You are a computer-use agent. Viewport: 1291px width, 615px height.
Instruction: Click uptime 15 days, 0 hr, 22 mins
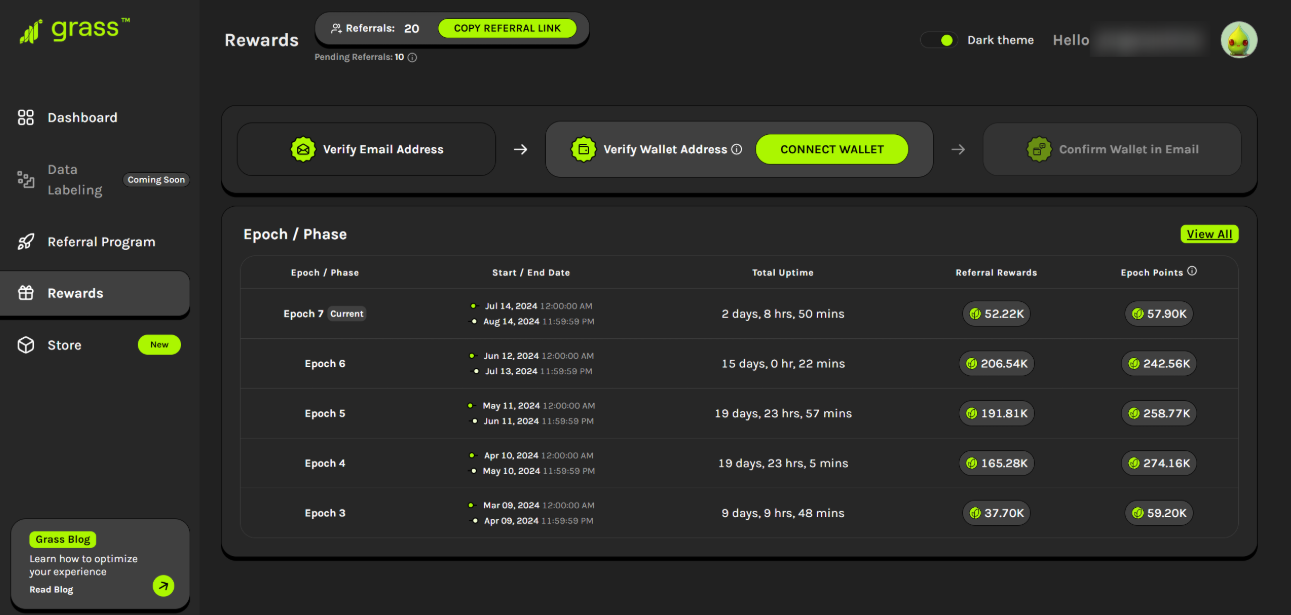pyautogui.click(x=783, y=364)
